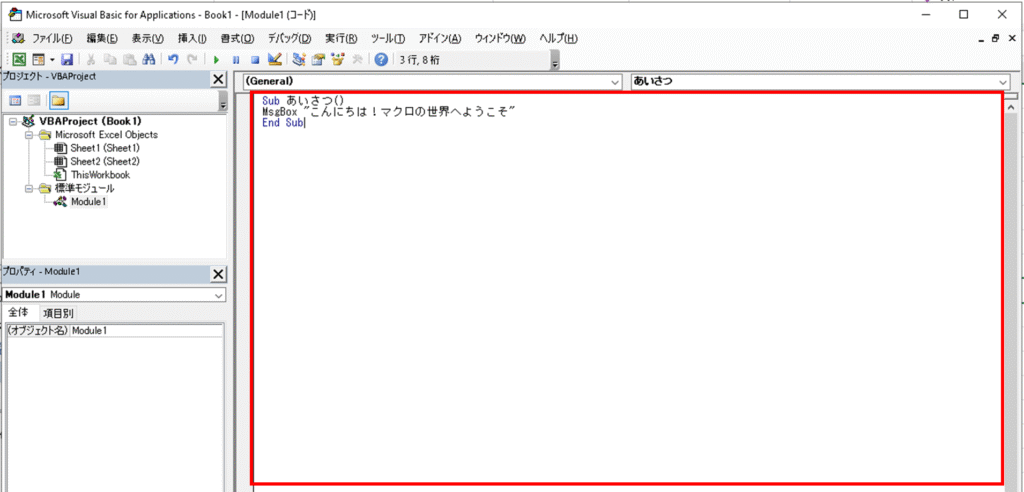
Task: Collapse the 標準モジュール folder
Action: click(29, 188)
